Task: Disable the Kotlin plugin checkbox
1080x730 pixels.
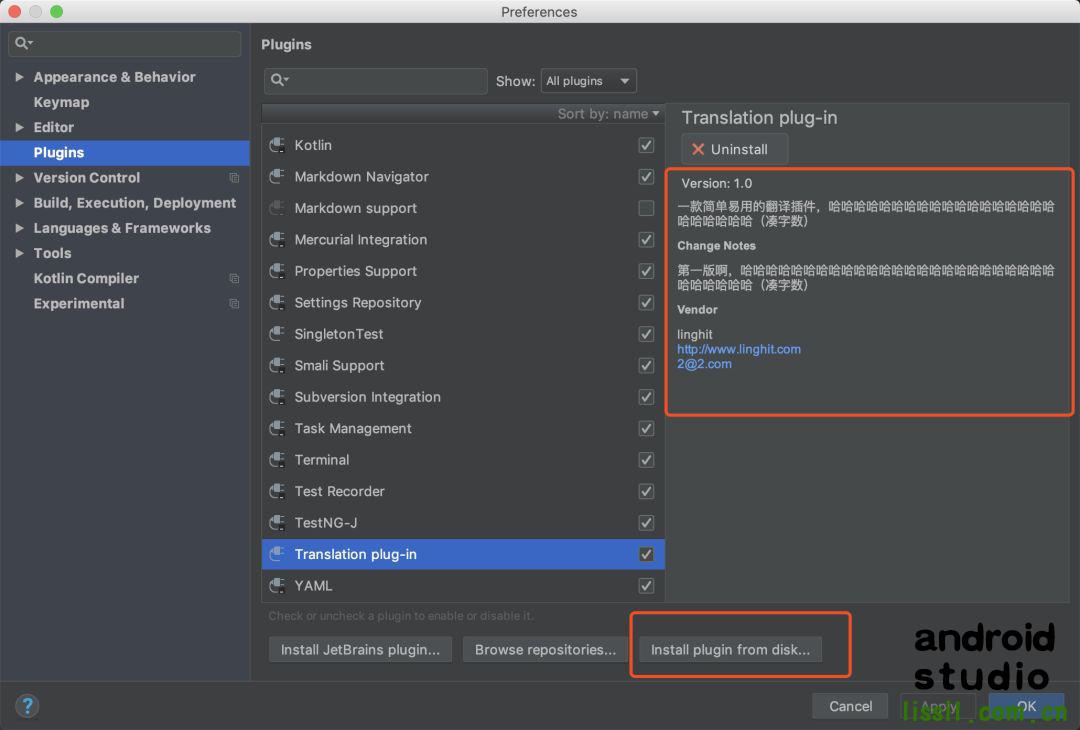Action: [x=646, y=145]
